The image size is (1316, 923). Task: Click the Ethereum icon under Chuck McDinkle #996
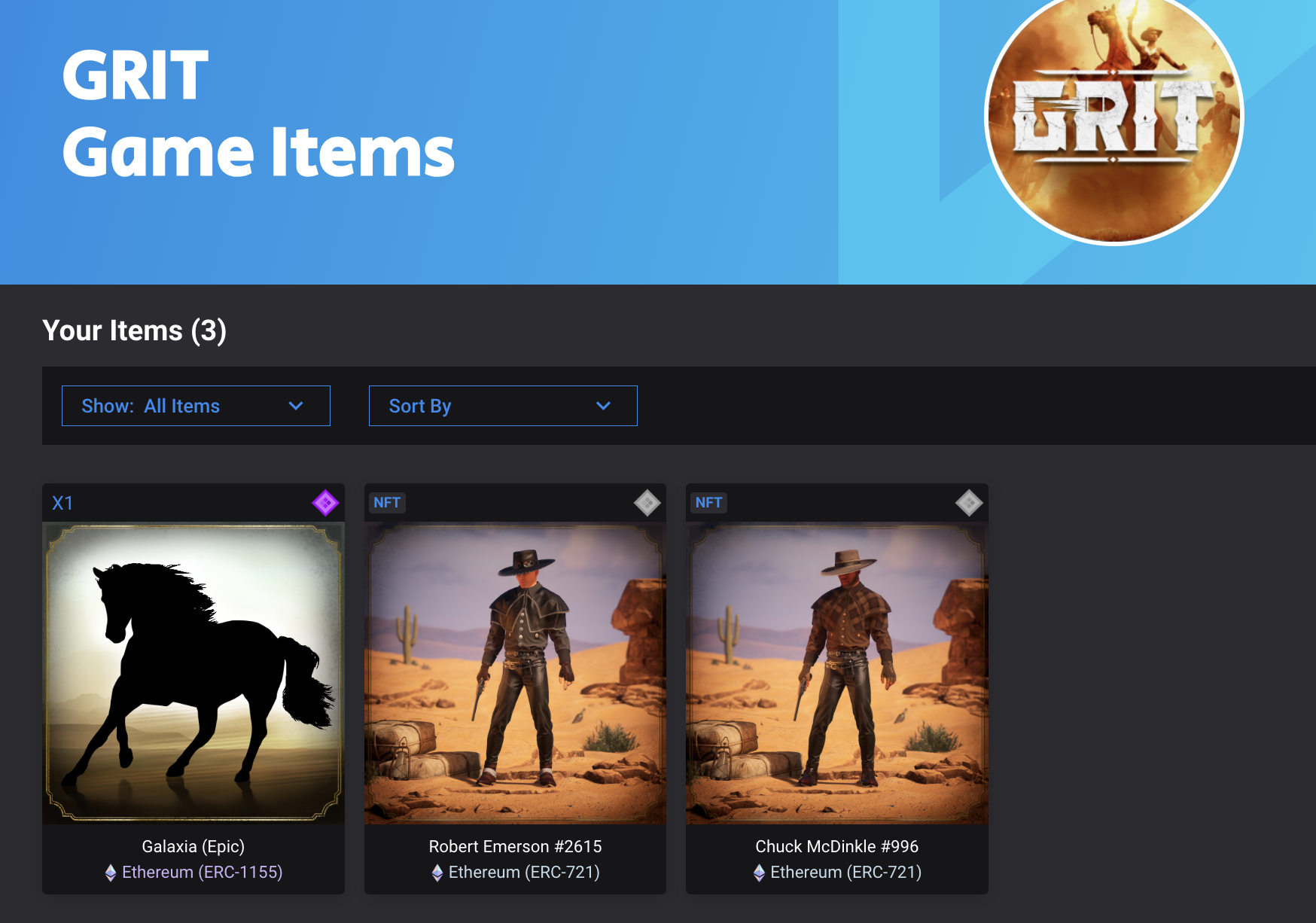coord(759,873)
